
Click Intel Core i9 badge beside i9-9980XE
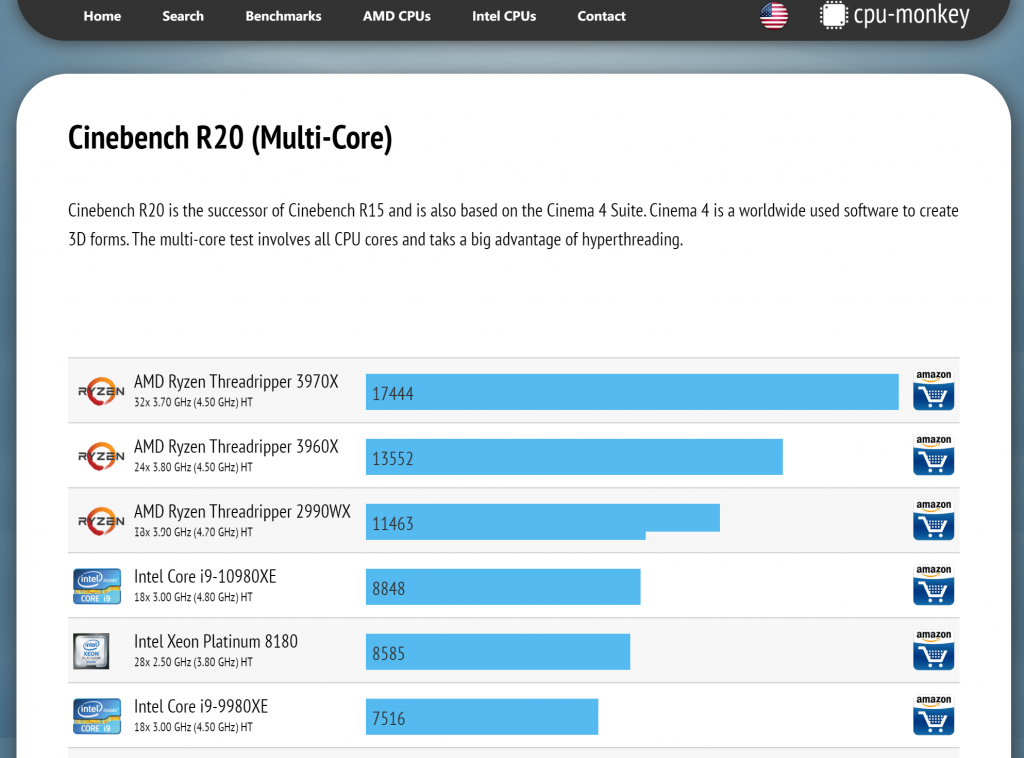pos(97,716)
